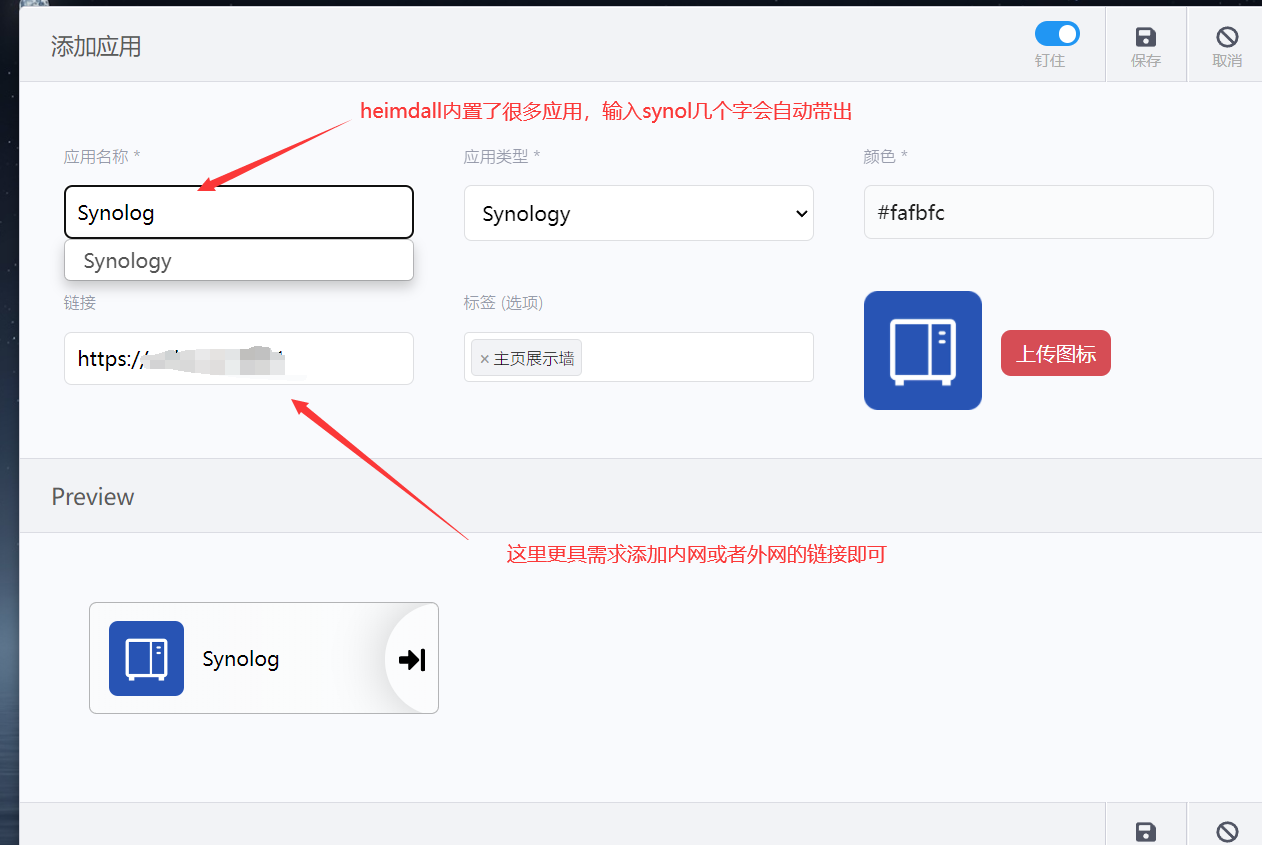Click the 应用类型 * label
The image size is (1262, 845).
coord(502,157)
